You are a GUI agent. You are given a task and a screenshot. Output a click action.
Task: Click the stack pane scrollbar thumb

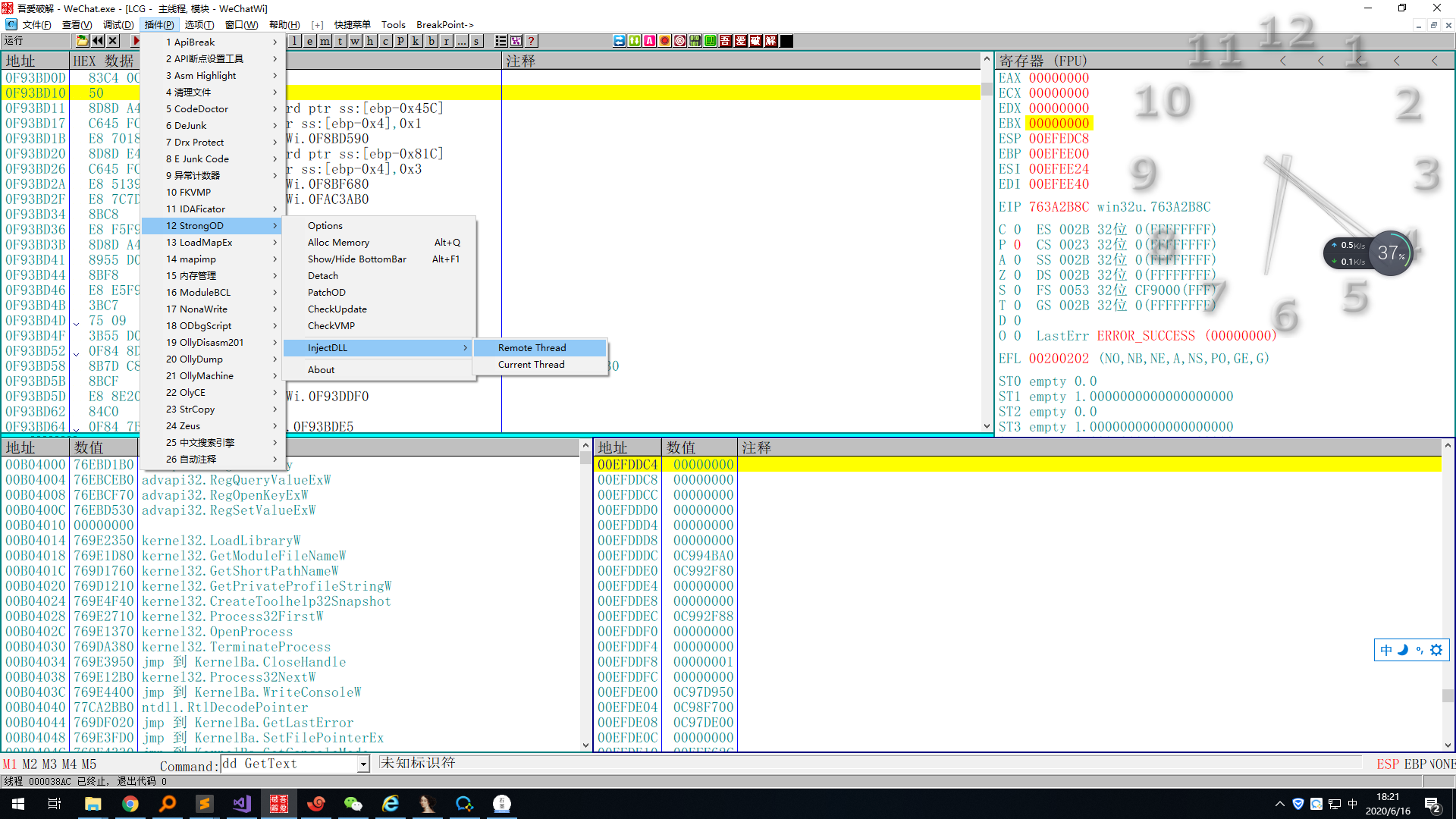click(x=1448, y=695)
